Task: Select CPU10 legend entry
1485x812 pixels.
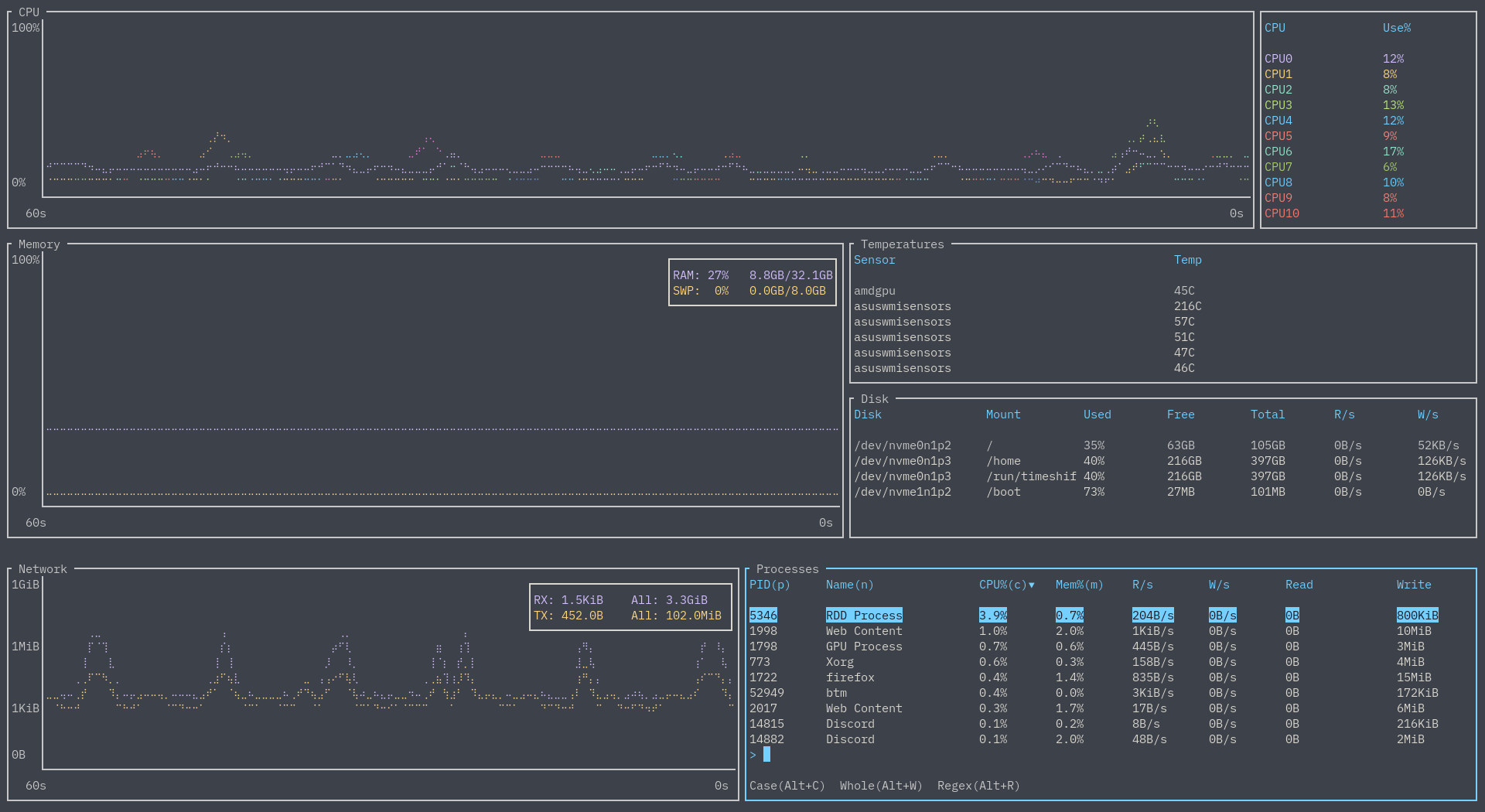Action: click(x=1368, y=213)
